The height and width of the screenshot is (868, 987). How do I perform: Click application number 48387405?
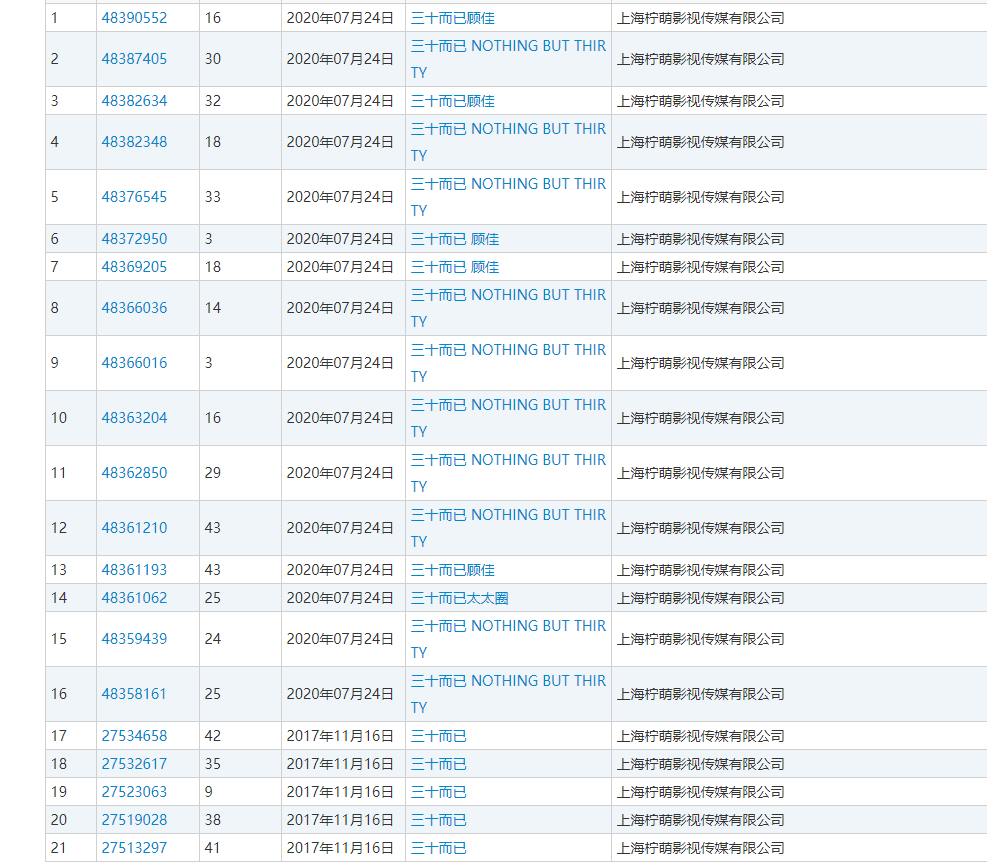[134, 59]
